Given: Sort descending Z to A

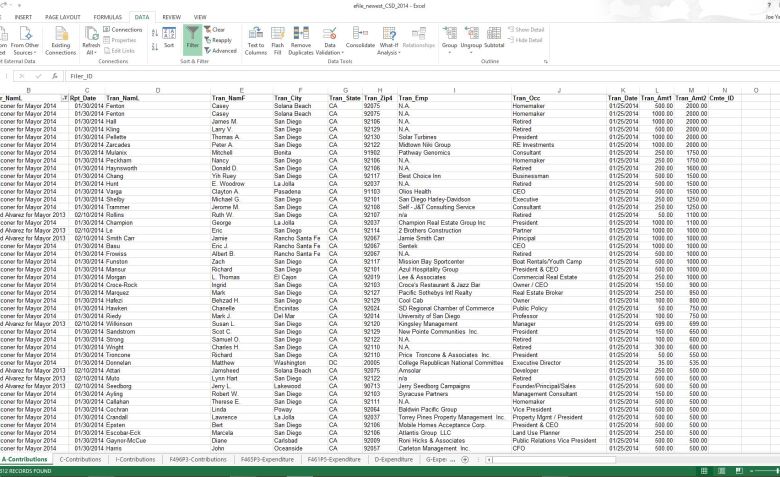Looking at the screenshot, I should [155, 46].
